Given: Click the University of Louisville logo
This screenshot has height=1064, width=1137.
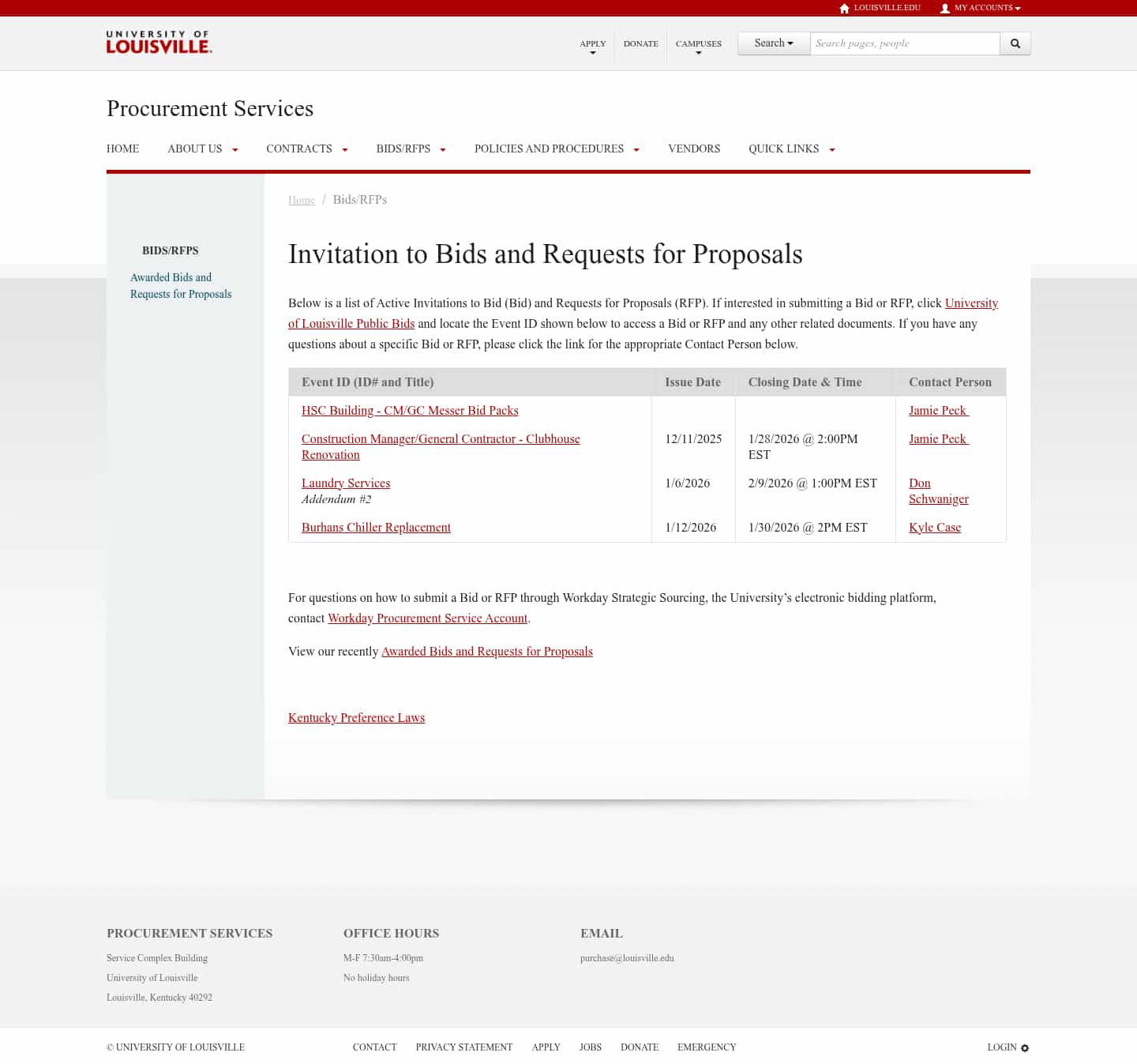Looking at the screenshot, I should pyautogui.click(x=158, y=43).
